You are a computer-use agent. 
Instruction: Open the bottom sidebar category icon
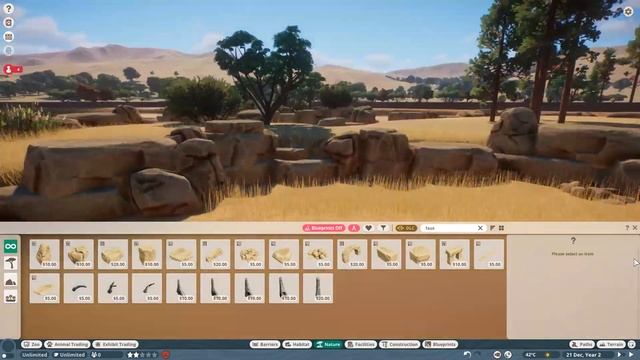pyautogui.click(x=11, y=298)
